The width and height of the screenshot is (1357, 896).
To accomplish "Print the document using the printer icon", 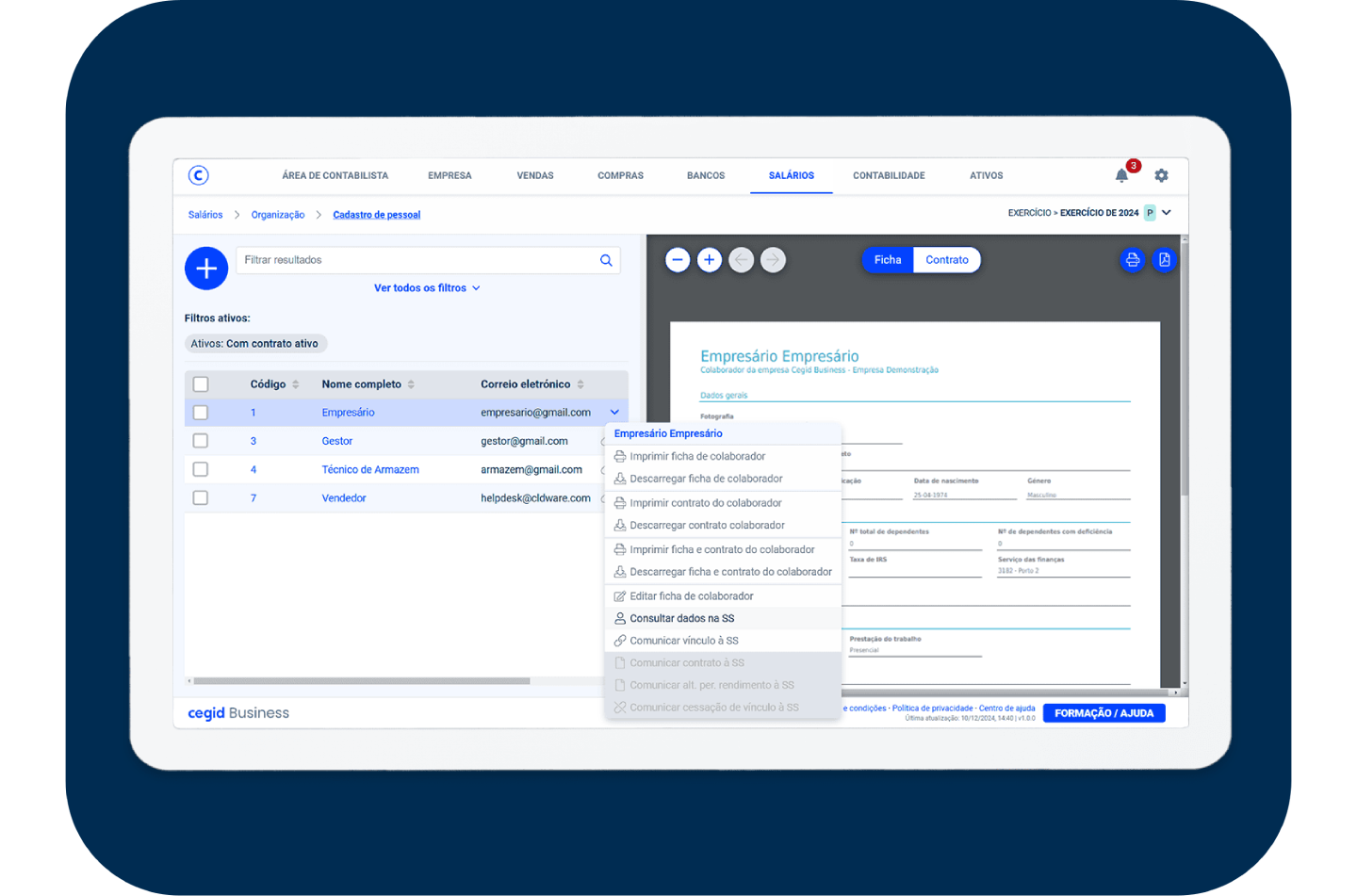I will pyautogui.click(x=1133, y=260).
